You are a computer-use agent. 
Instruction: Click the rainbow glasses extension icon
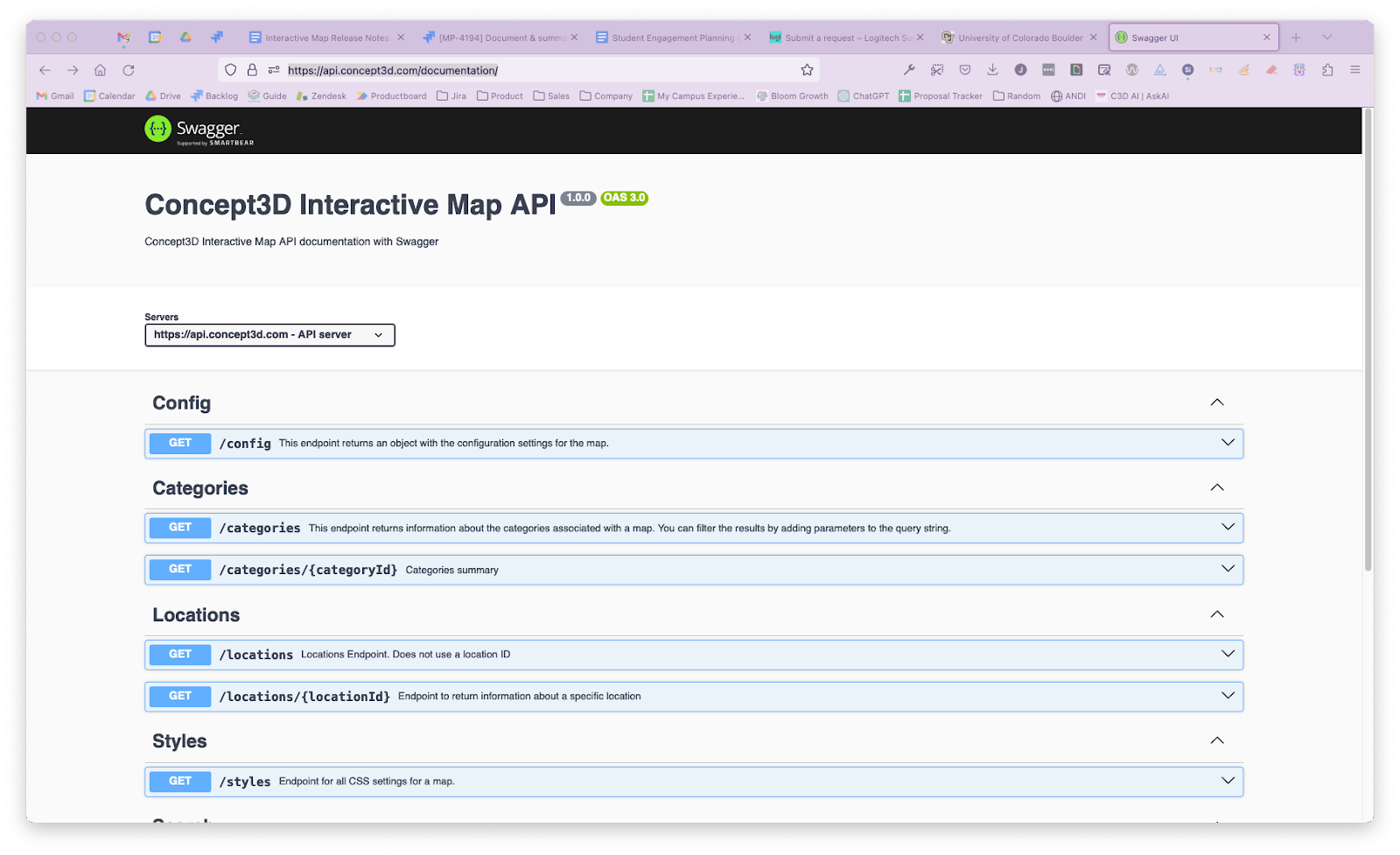coord(1215,70)
